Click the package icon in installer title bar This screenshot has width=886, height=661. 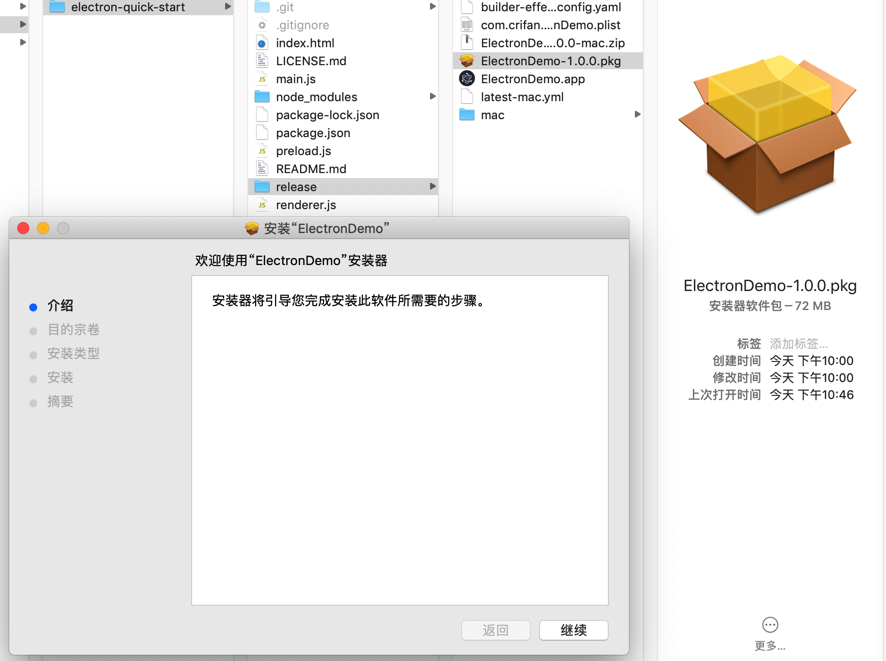pos(252,228)
